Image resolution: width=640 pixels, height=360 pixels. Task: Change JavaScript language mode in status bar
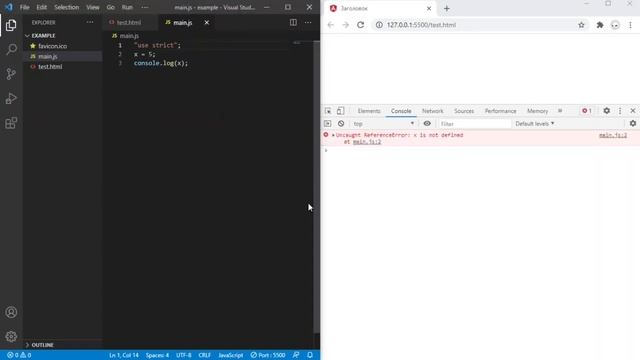231,355
